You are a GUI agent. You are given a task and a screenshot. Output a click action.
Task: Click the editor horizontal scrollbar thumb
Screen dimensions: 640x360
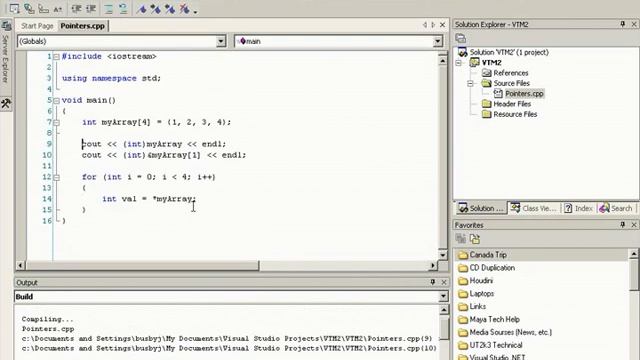click(x=142, y=266)
